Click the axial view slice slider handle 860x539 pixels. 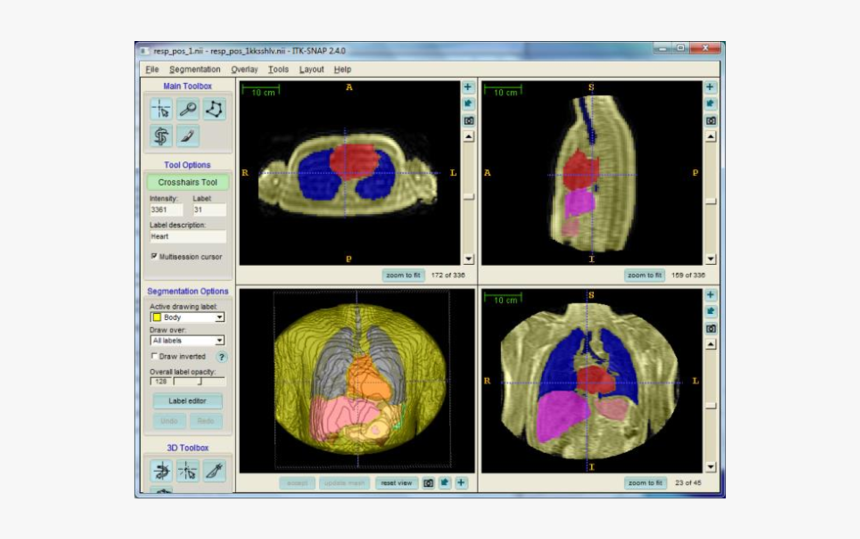pos(468,197)
